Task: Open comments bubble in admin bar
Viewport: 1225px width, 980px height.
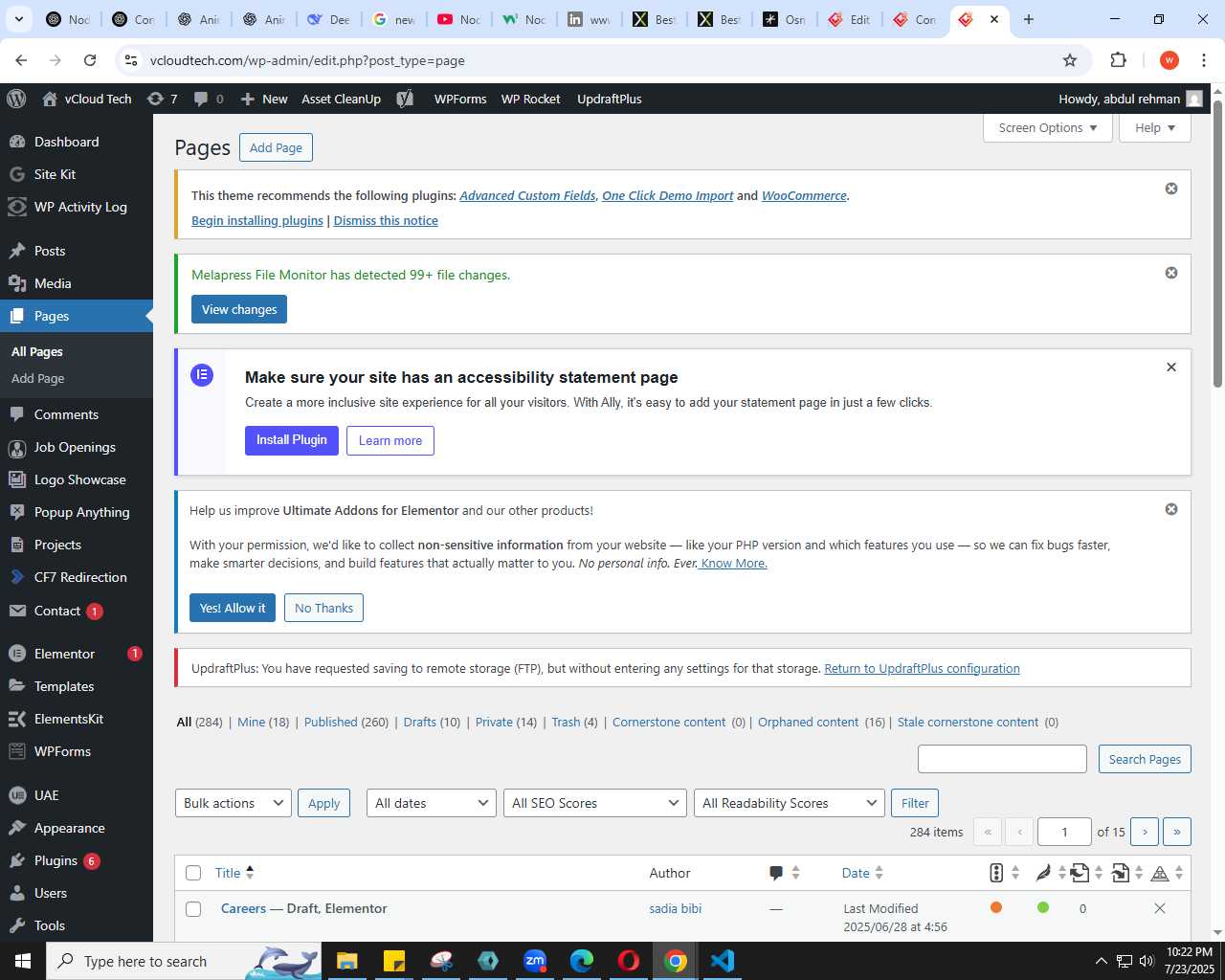Action: (x=209, y=99)
